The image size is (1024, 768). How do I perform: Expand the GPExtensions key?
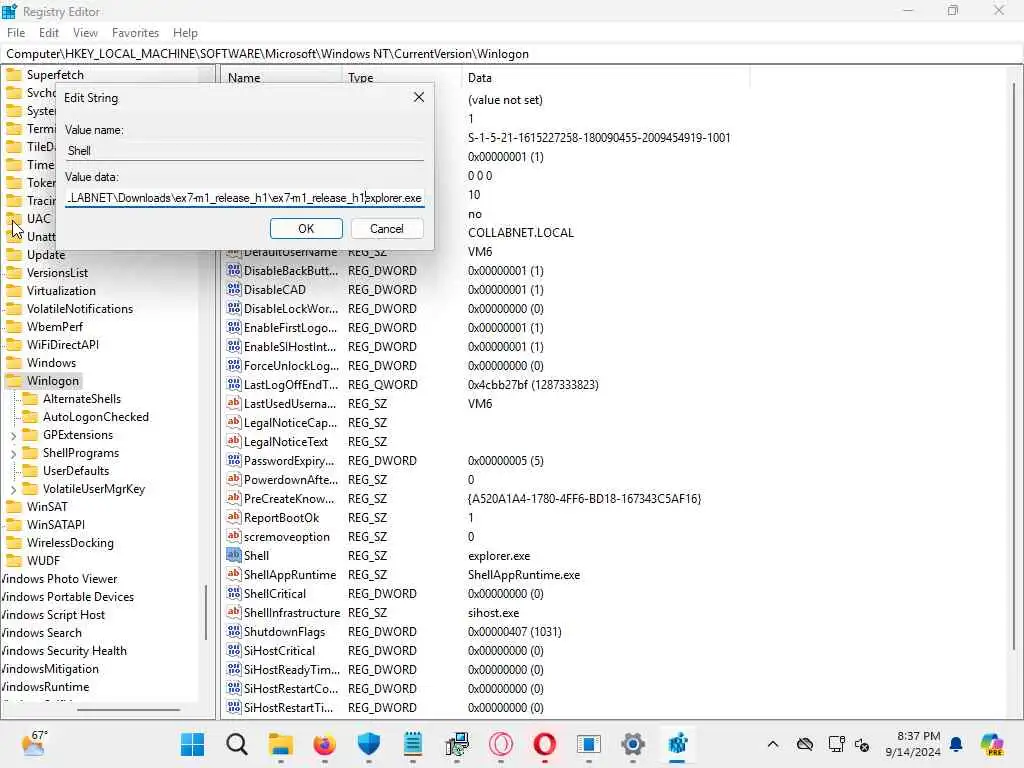[14, 436]
